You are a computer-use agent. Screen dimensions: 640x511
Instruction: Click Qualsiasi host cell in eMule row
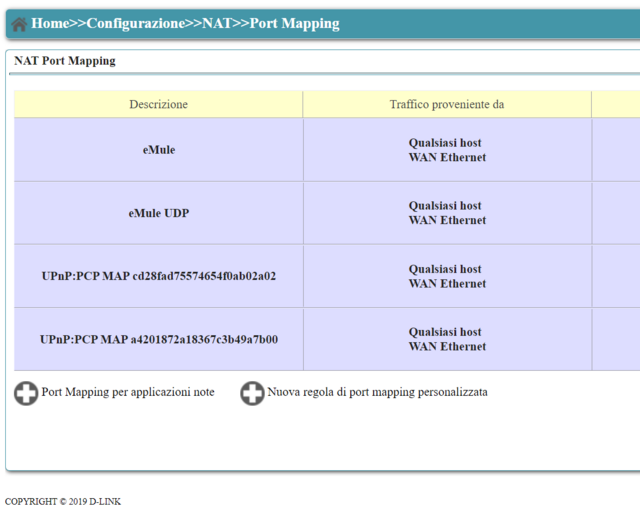pos(445,143)
